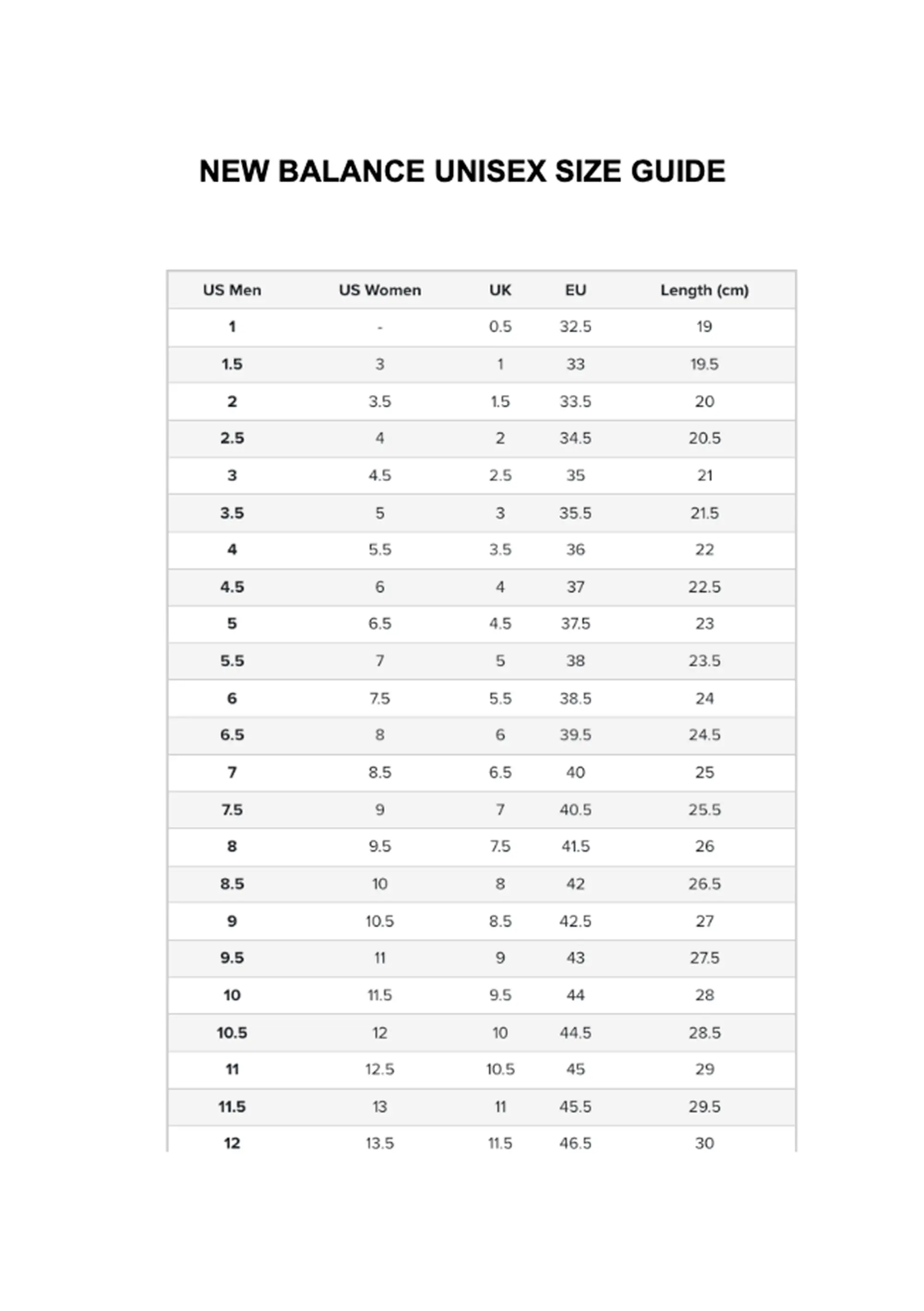Select EU size 39.5 cell
Viewport: 924px width, 1311px height.
click(575, 735)
